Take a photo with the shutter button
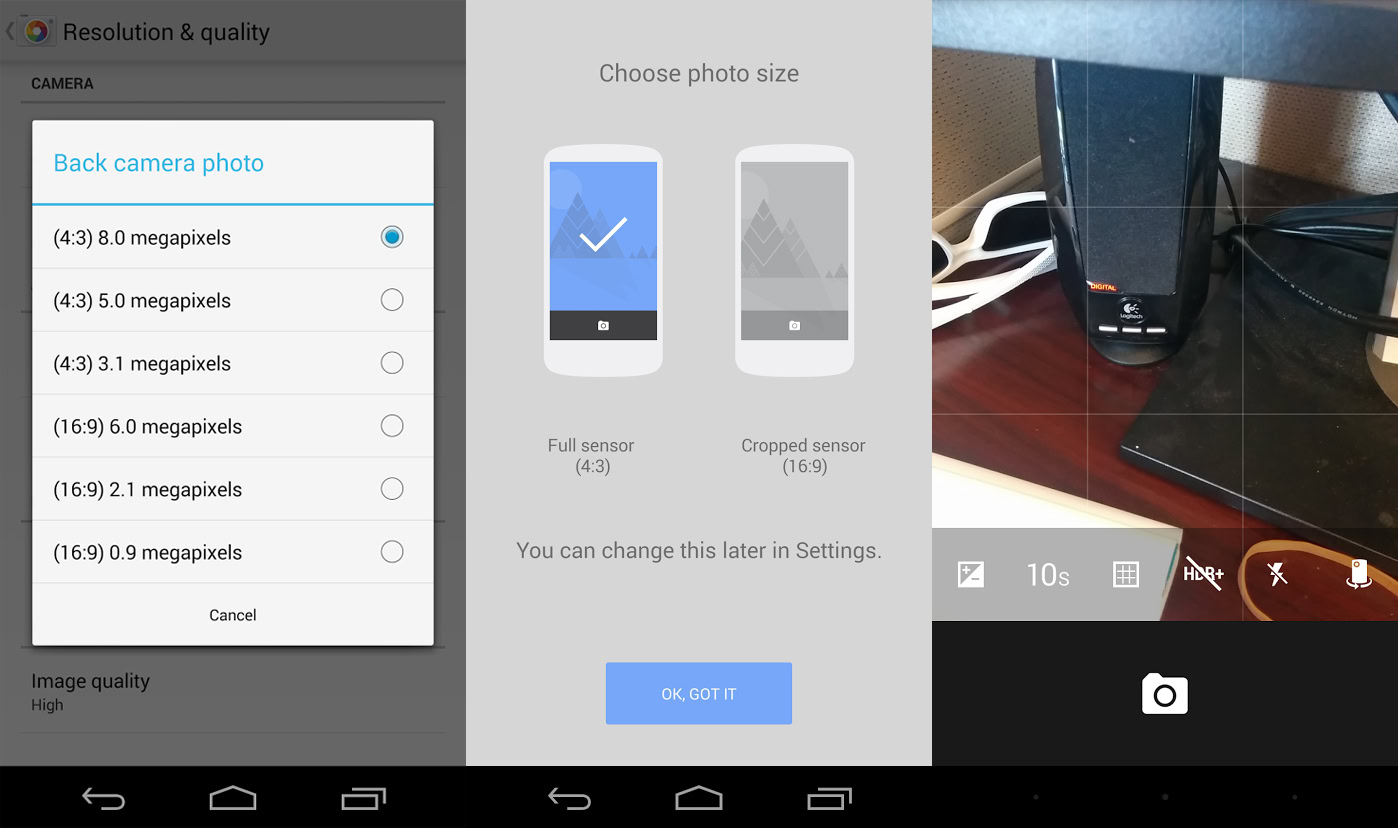The height and width of the screenshot is (828, 1398). pyautogui.click(x=1165, y=693)
